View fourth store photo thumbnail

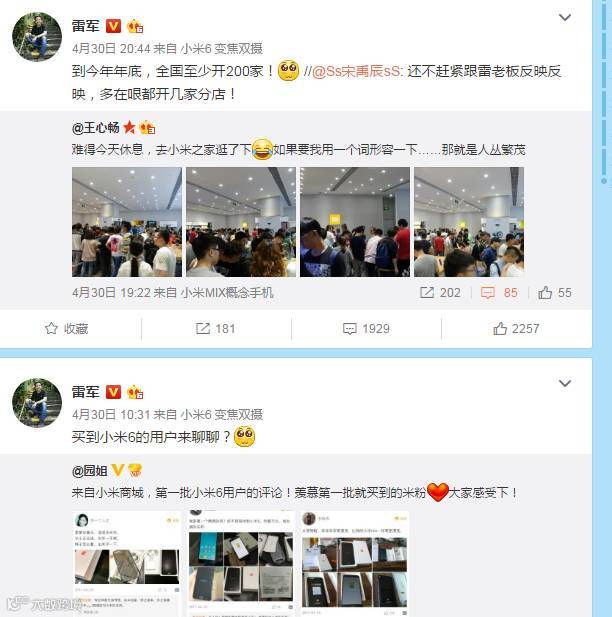[x=469, y=222]
